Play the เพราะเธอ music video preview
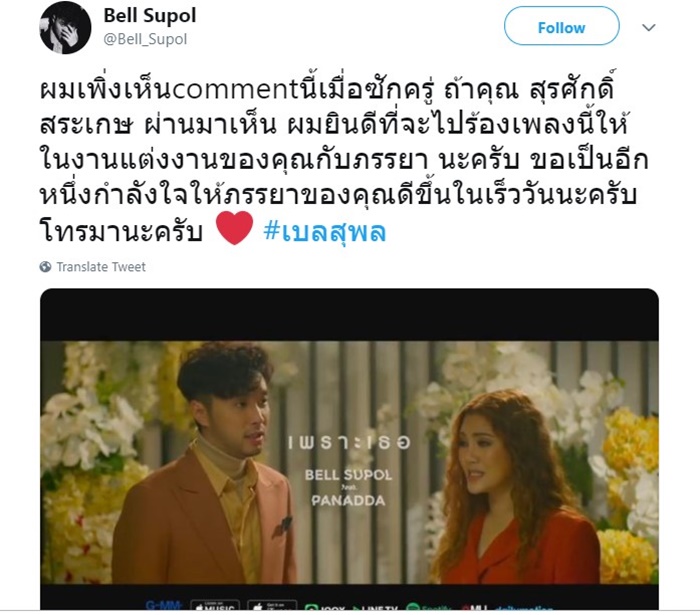The width and height of the screenshot is (700, 615). click(349, 449)
